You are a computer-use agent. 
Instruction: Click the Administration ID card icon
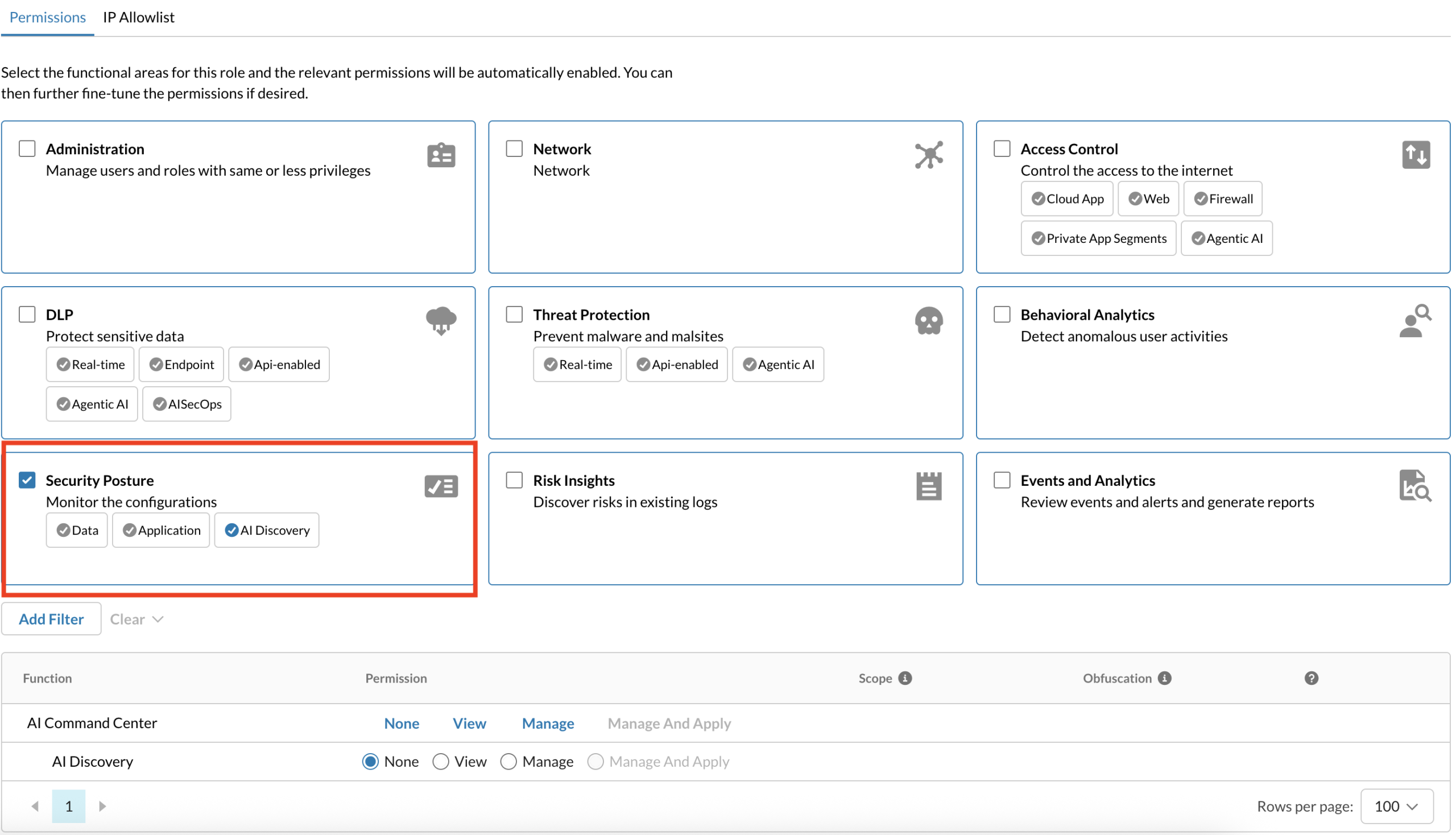coord(441,155)
